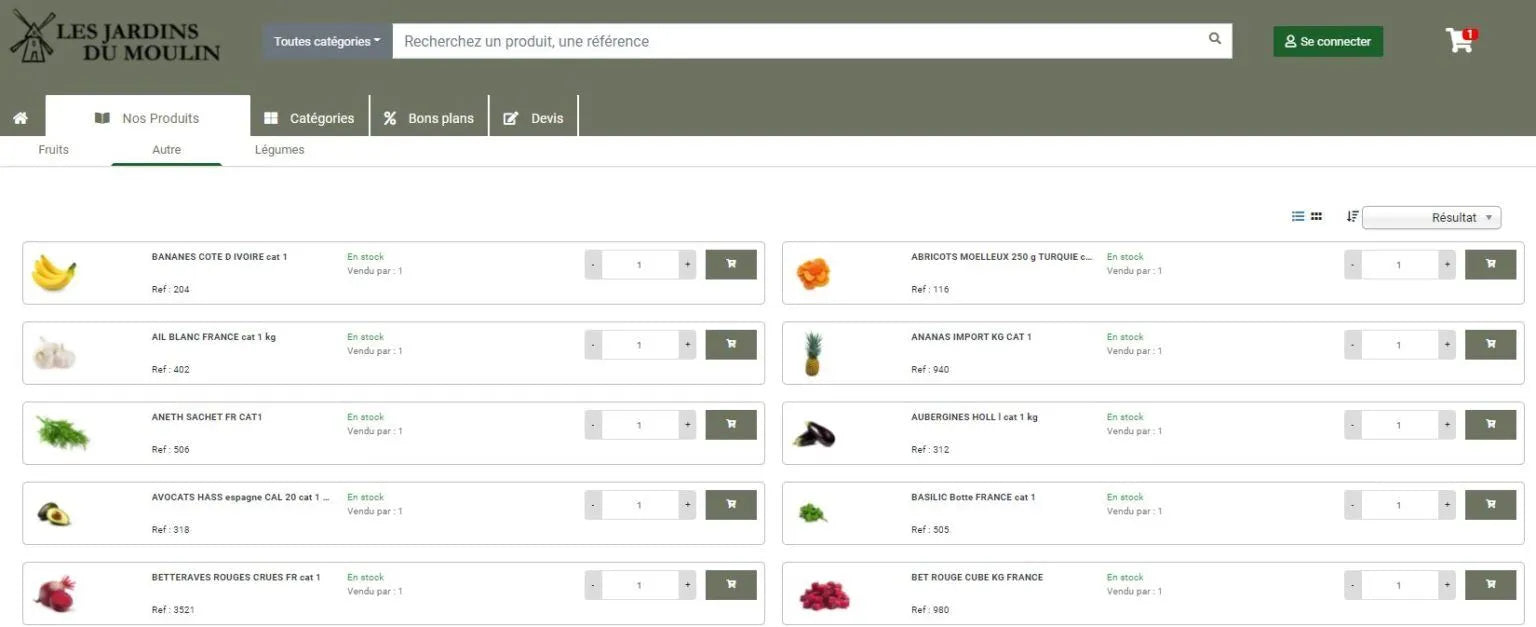The image size is (1536, 627).
Task: Switch to grid view layout
Action: coord(1316,216)
